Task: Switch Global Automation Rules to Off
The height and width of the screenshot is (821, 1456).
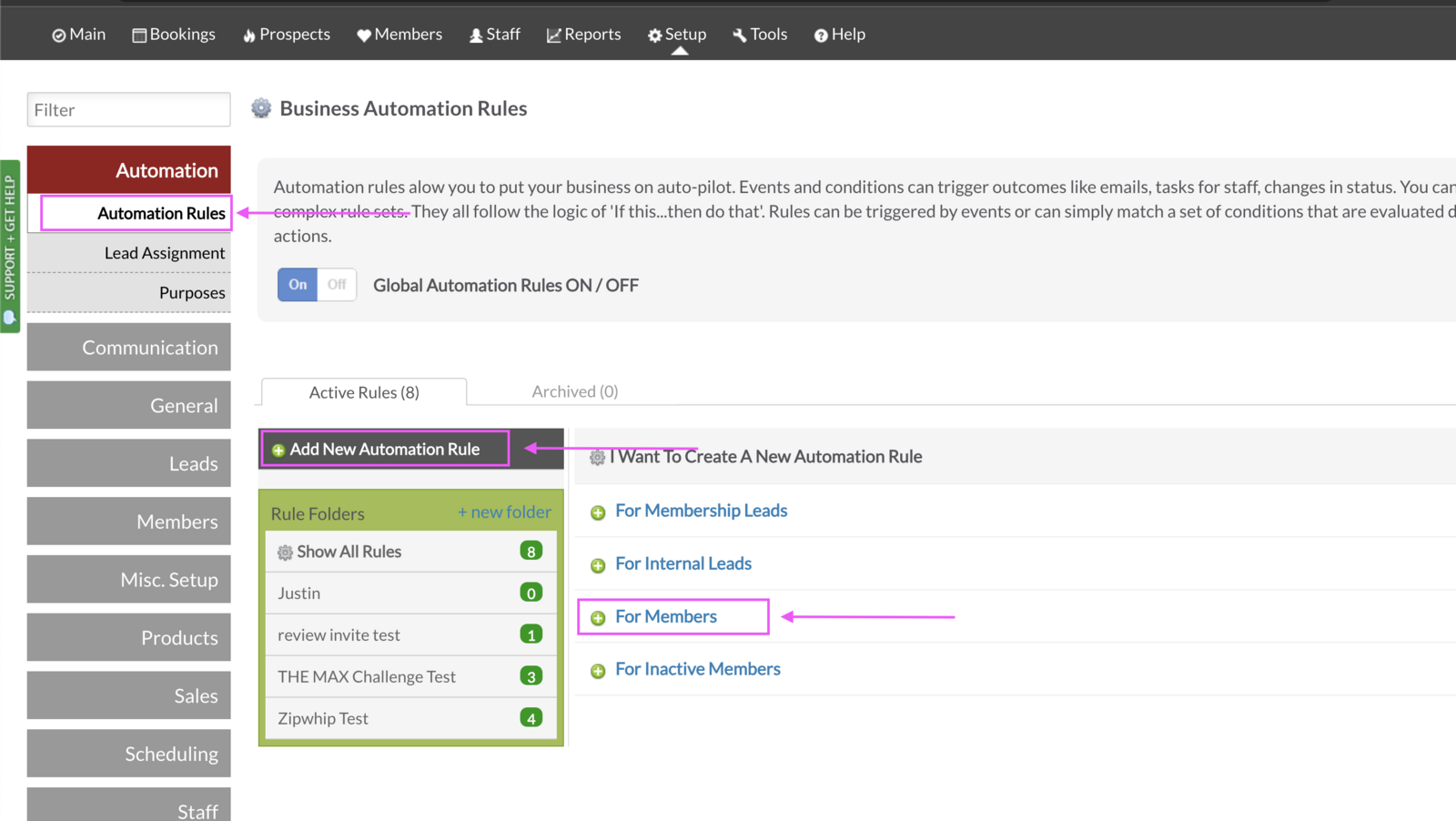Action: (x=337, y=284)
